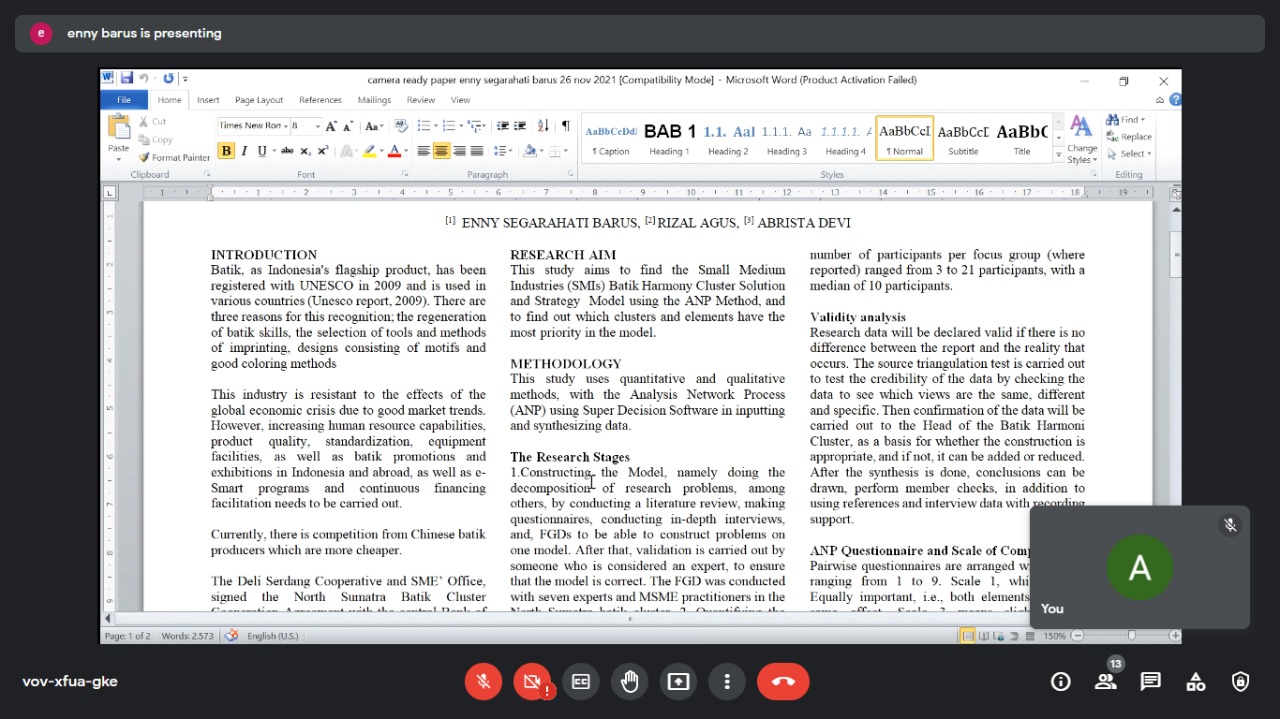Image resolution: width=1280 pixels, height=719 pixels.
Task: Apply the Heading 2 style
Action: click(x=728, y=139)
